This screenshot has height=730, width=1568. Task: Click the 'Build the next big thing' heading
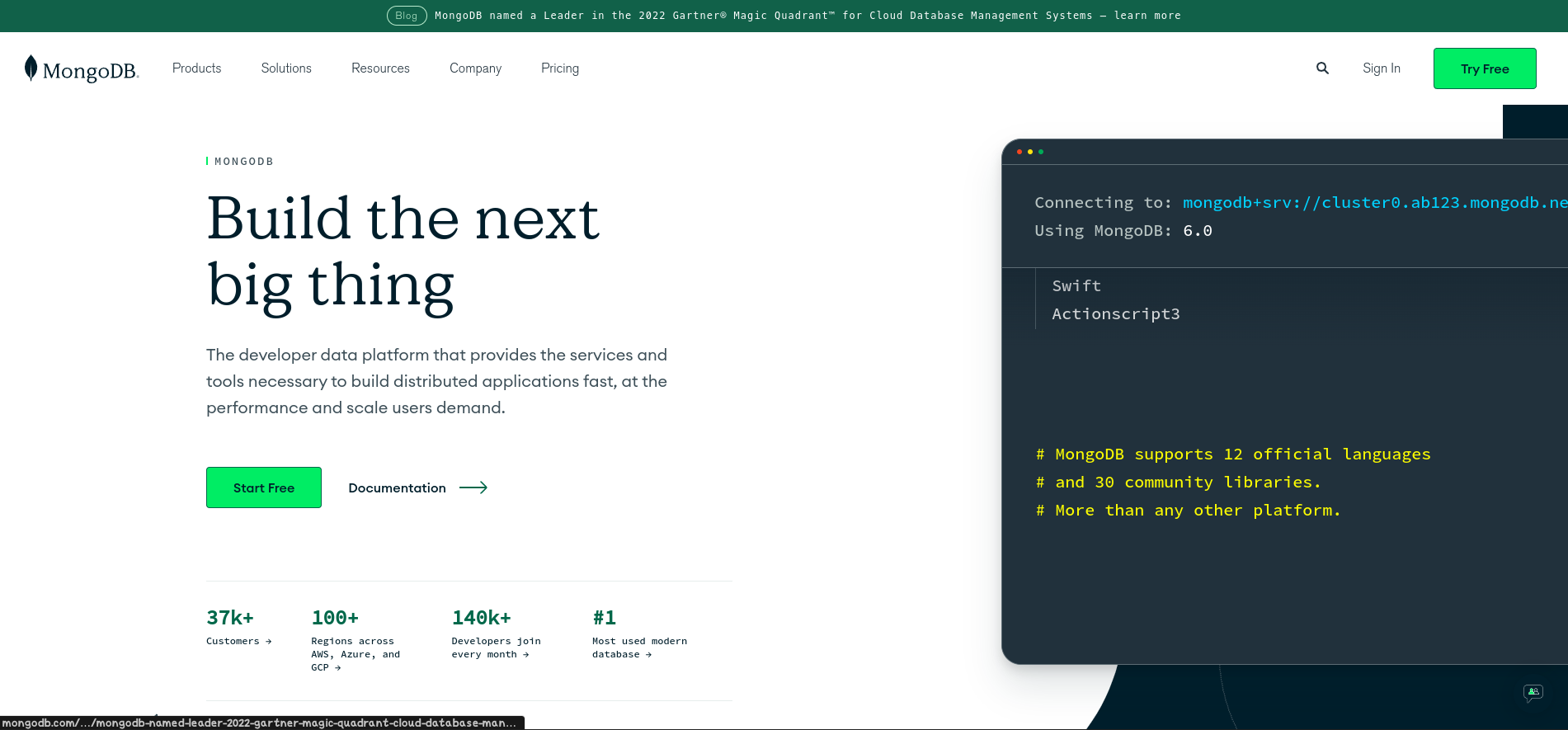tap(403, 252)
